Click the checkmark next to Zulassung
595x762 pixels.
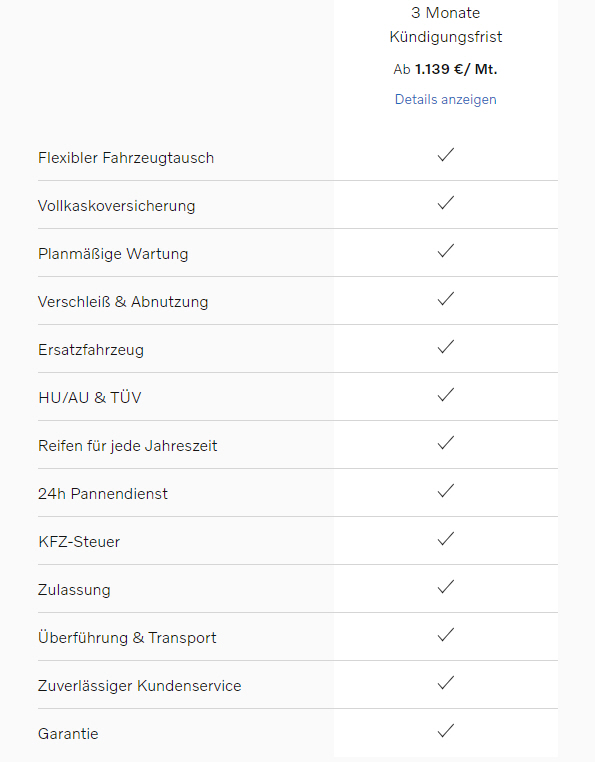click(446, 587)
